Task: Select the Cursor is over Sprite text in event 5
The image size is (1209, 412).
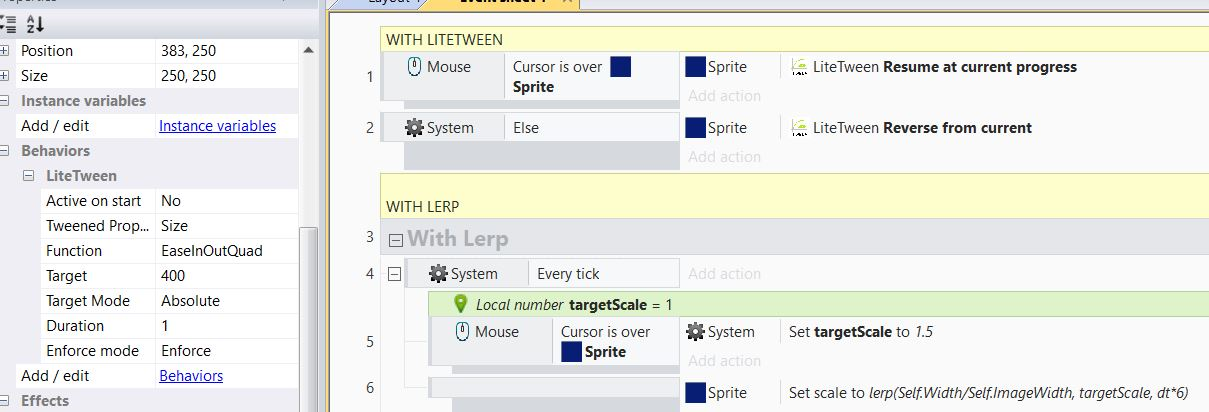Action: click(605, 342)
